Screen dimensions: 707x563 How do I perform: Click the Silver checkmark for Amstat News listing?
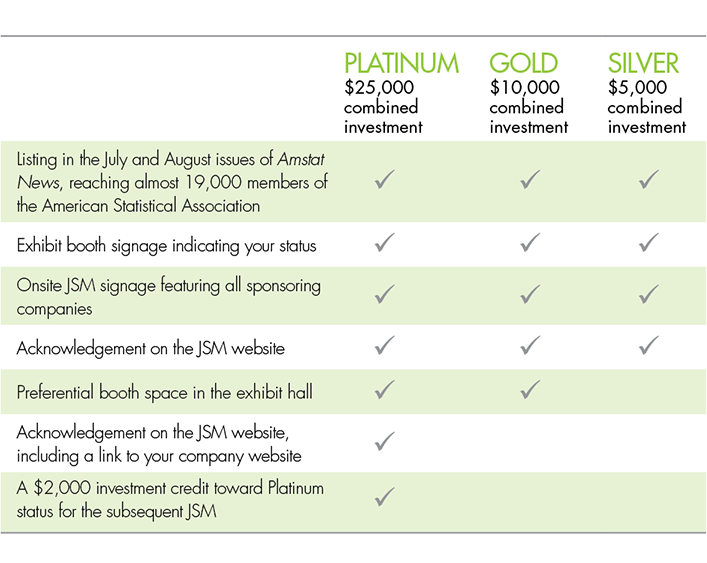pos(649,180)
